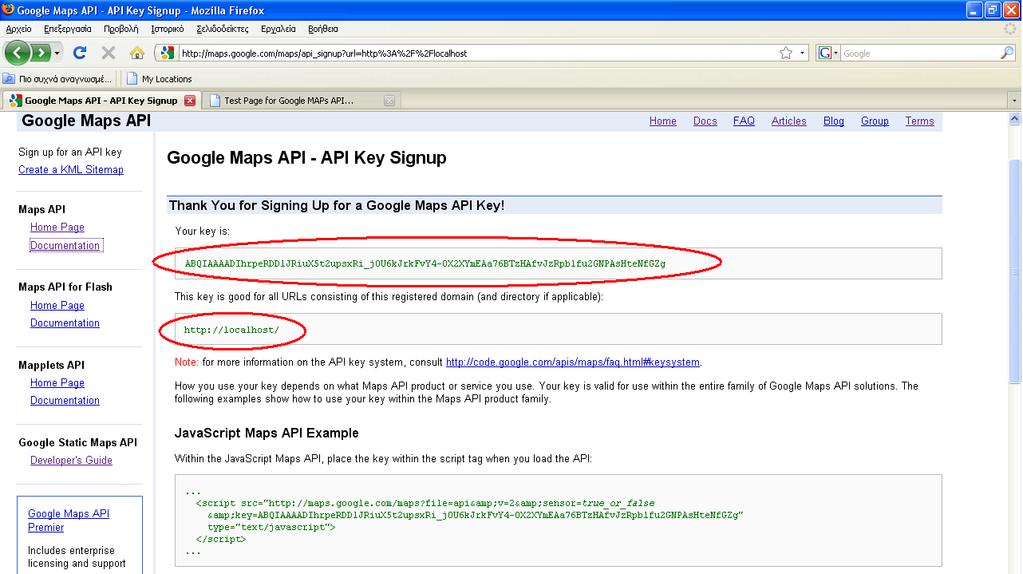Click the Articles header link
1023x574 pixels.
(x=789, y=121)
